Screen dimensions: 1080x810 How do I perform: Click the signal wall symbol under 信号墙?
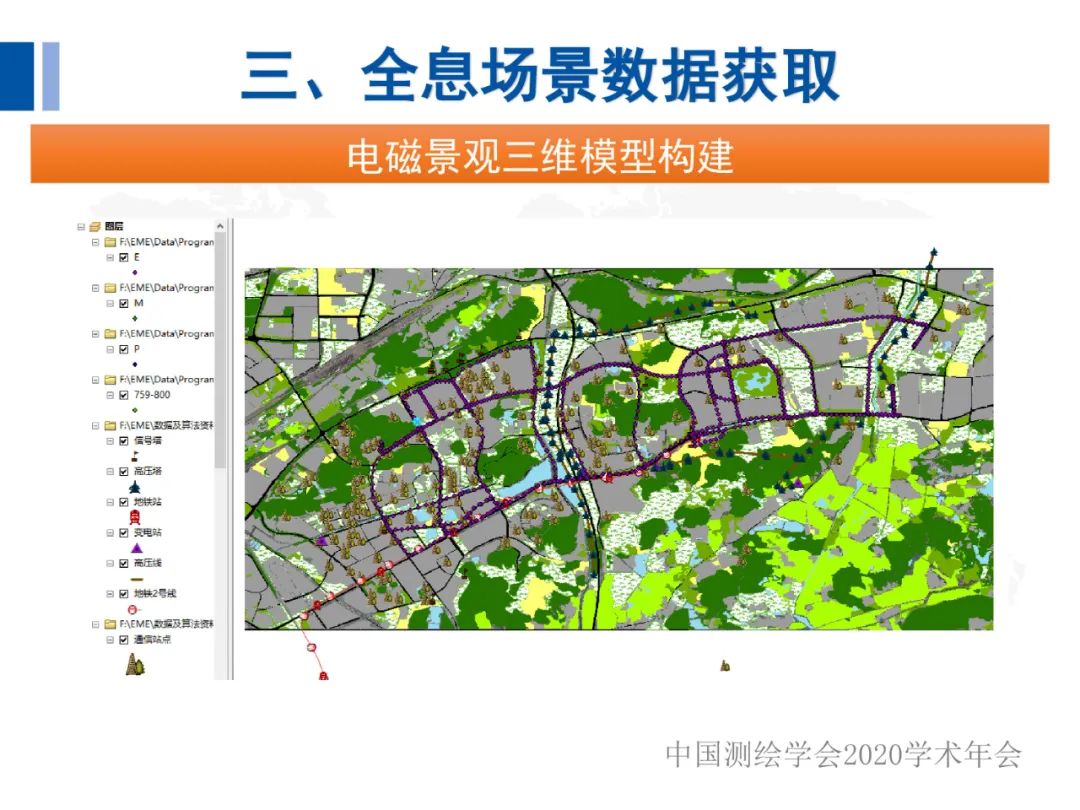point(134,456)
